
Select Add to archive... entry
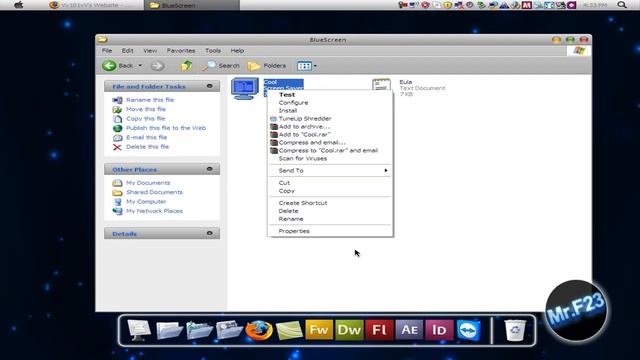[330, 127]
